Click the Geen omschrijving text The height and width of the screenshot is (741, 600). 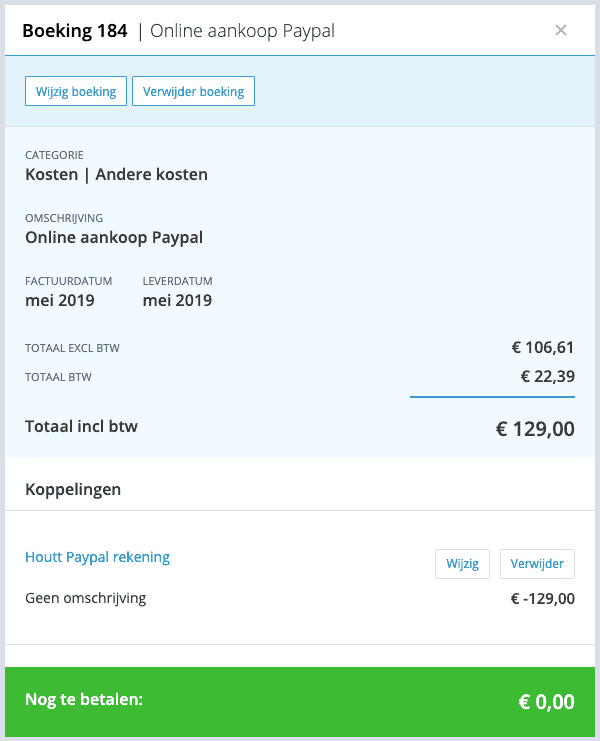tap(86, 598)
